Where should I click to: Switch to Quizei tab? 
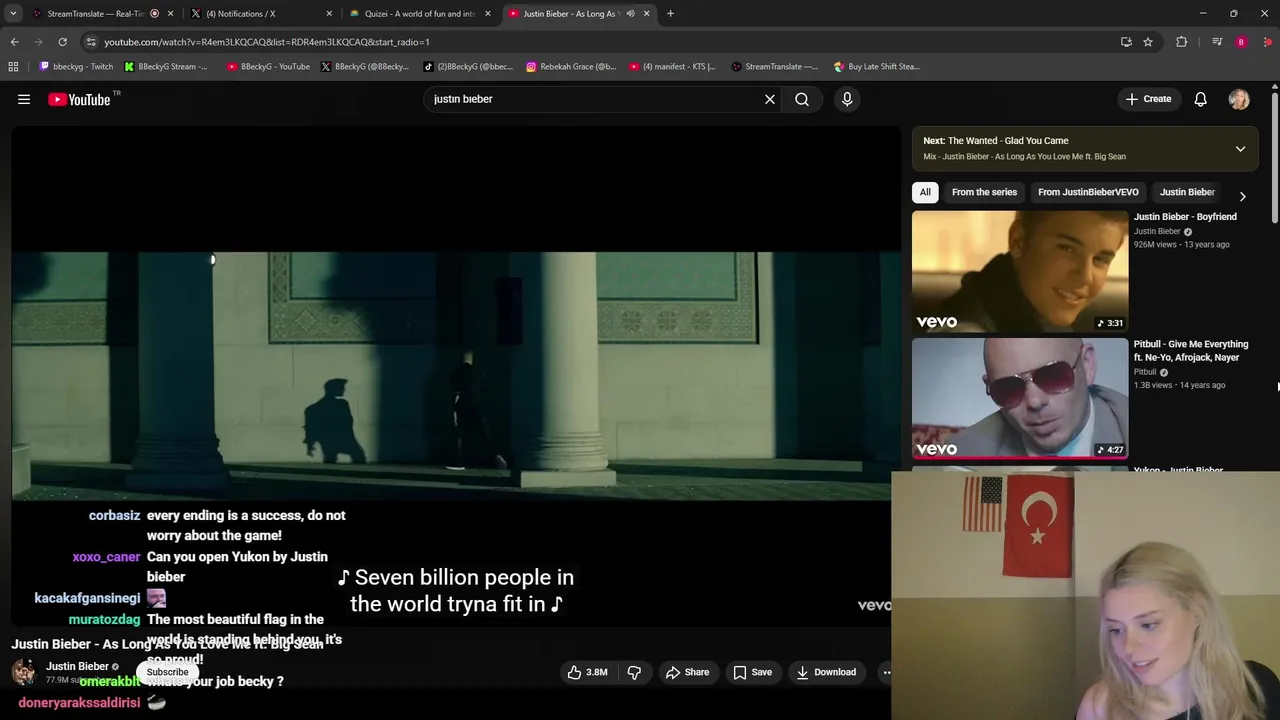[x=418, y=14]
